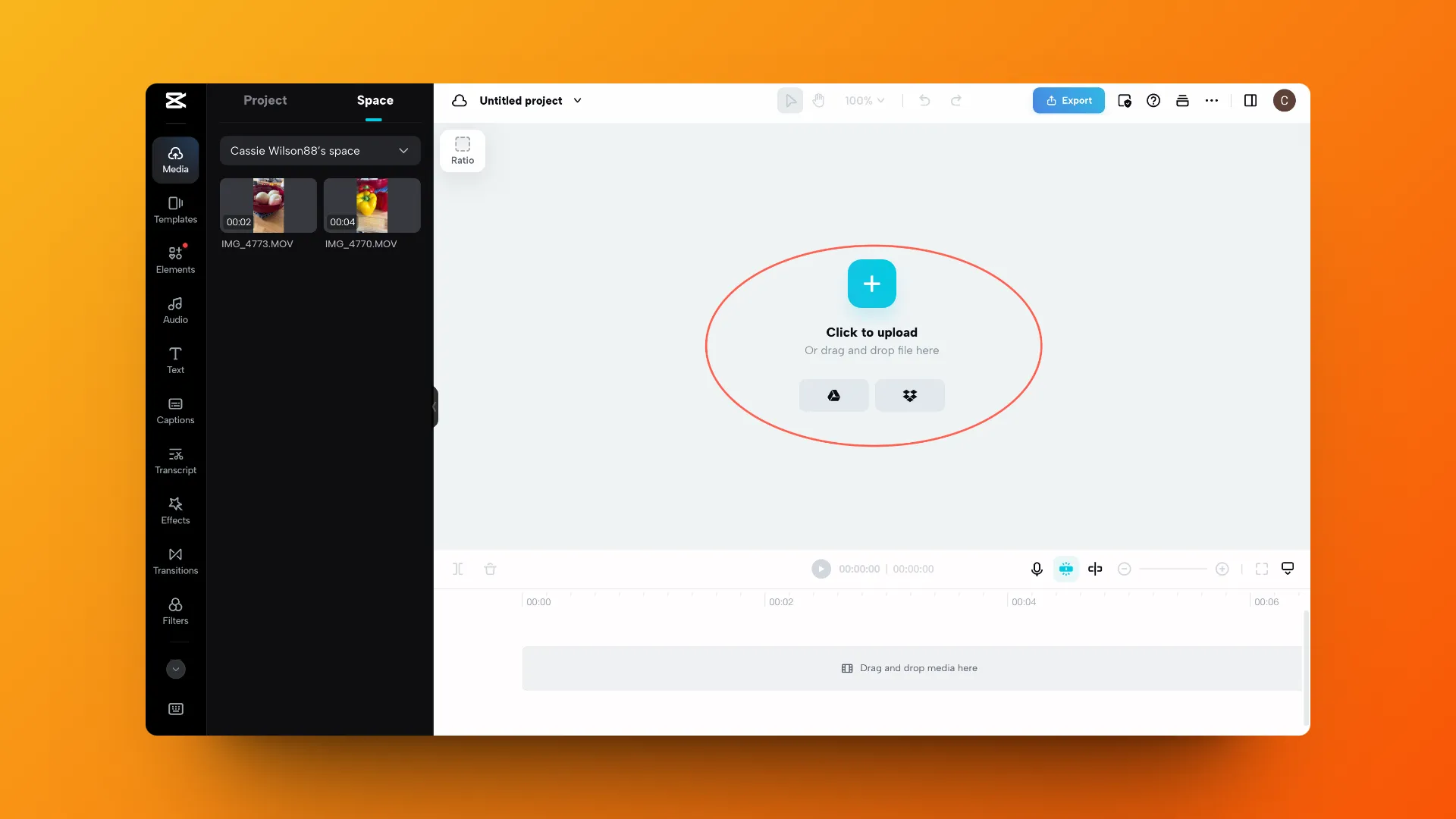1456x819 pixels.
Task: Open the Text panel
Action: (x=175, y=360)
